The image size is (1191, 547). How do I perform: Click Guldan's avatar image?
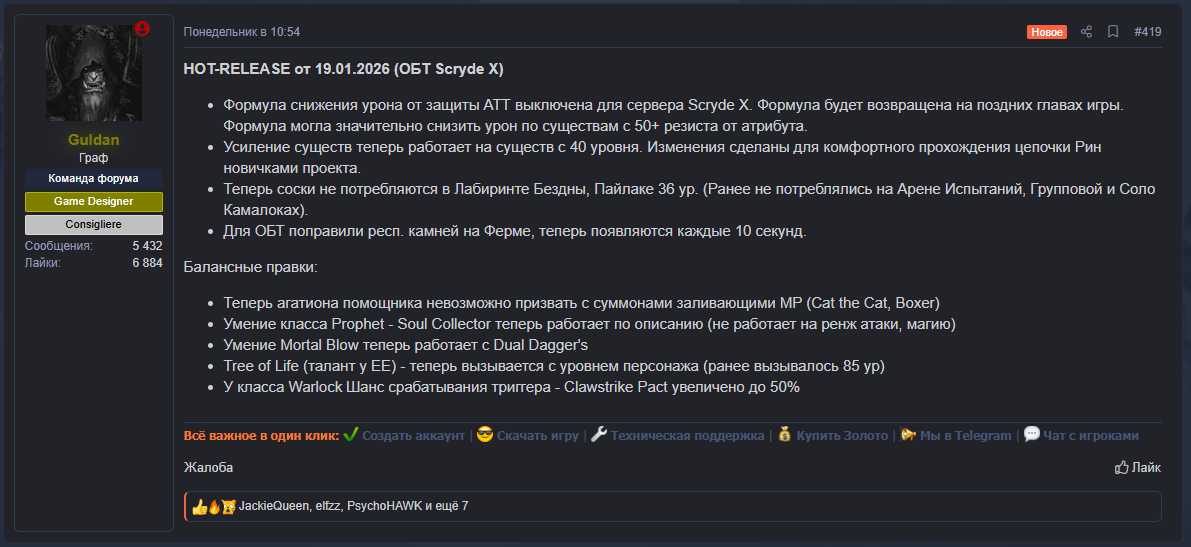point(94,73)
